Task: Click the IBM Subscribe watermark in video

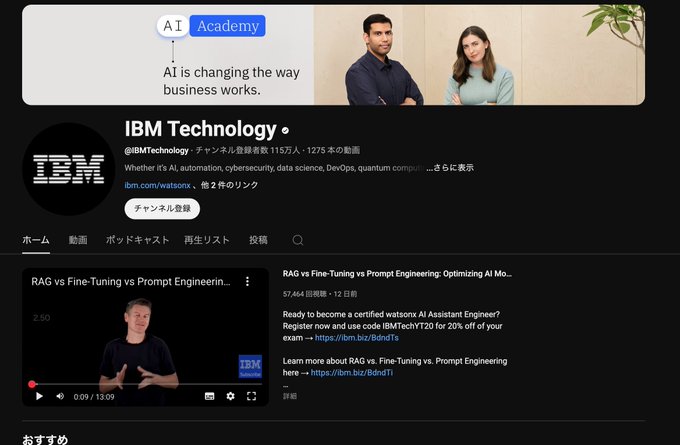Action: 250,366
